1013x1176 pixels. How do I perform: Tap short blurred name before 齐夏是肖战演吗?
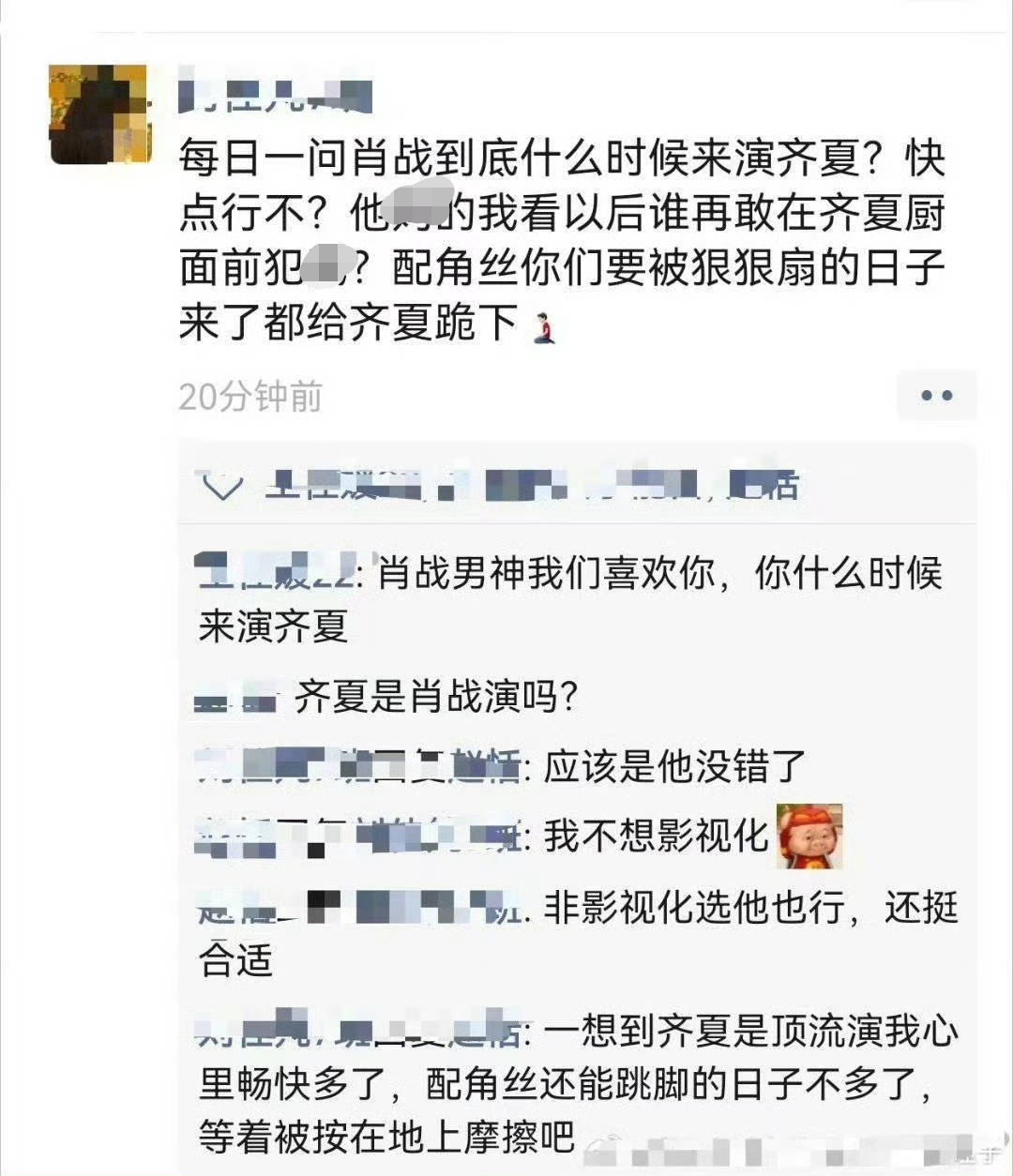tap(237, 698)
